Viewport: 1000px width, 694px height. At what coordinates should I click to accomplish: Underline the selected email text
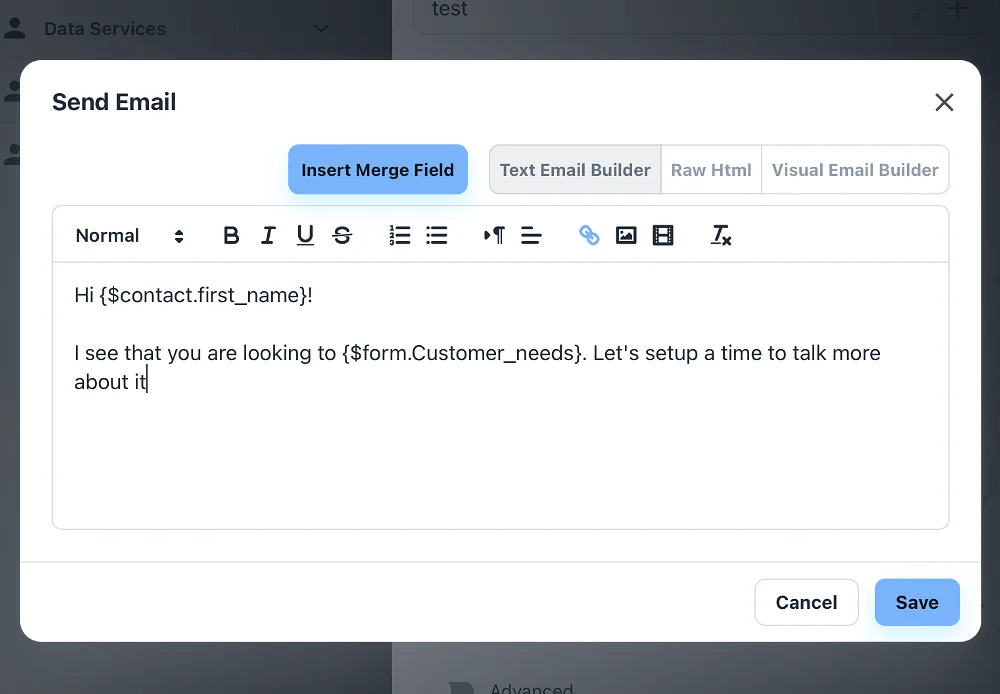coord(305,236)
